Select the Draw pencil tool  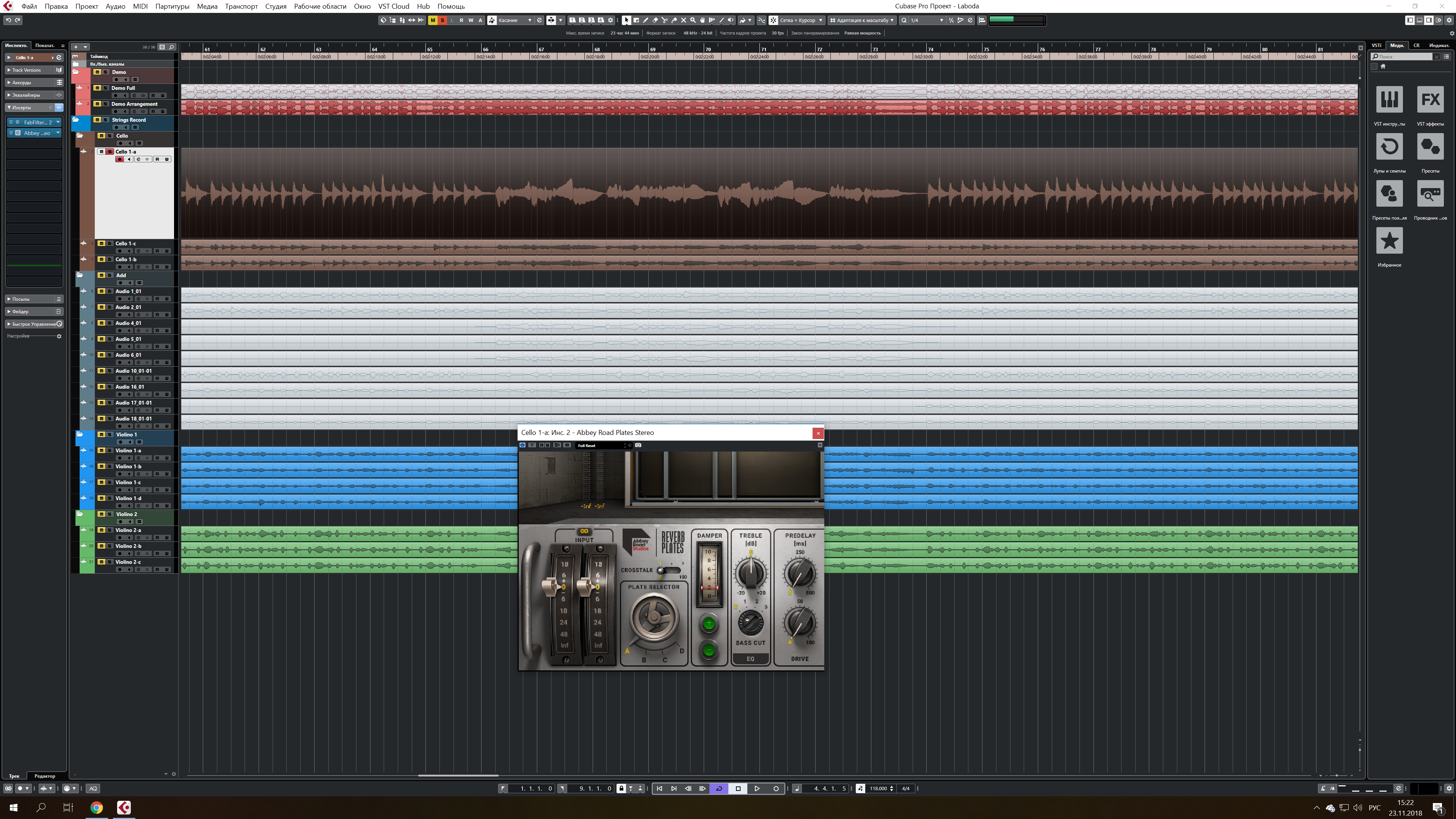pyautogui.click(x=645, y=20)
